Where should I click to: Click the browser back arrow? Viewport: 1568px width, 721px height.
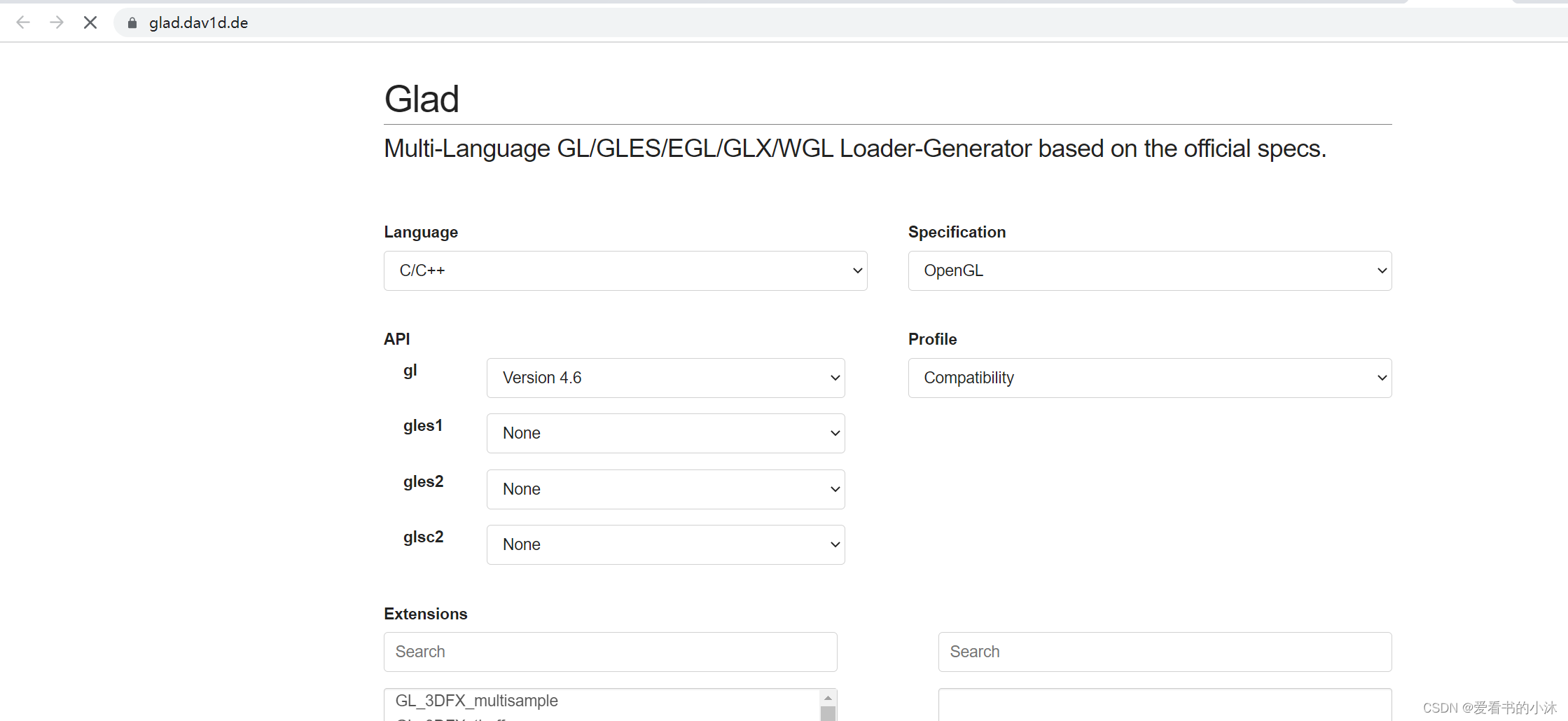pyautogui.click(x=23, y=22)
